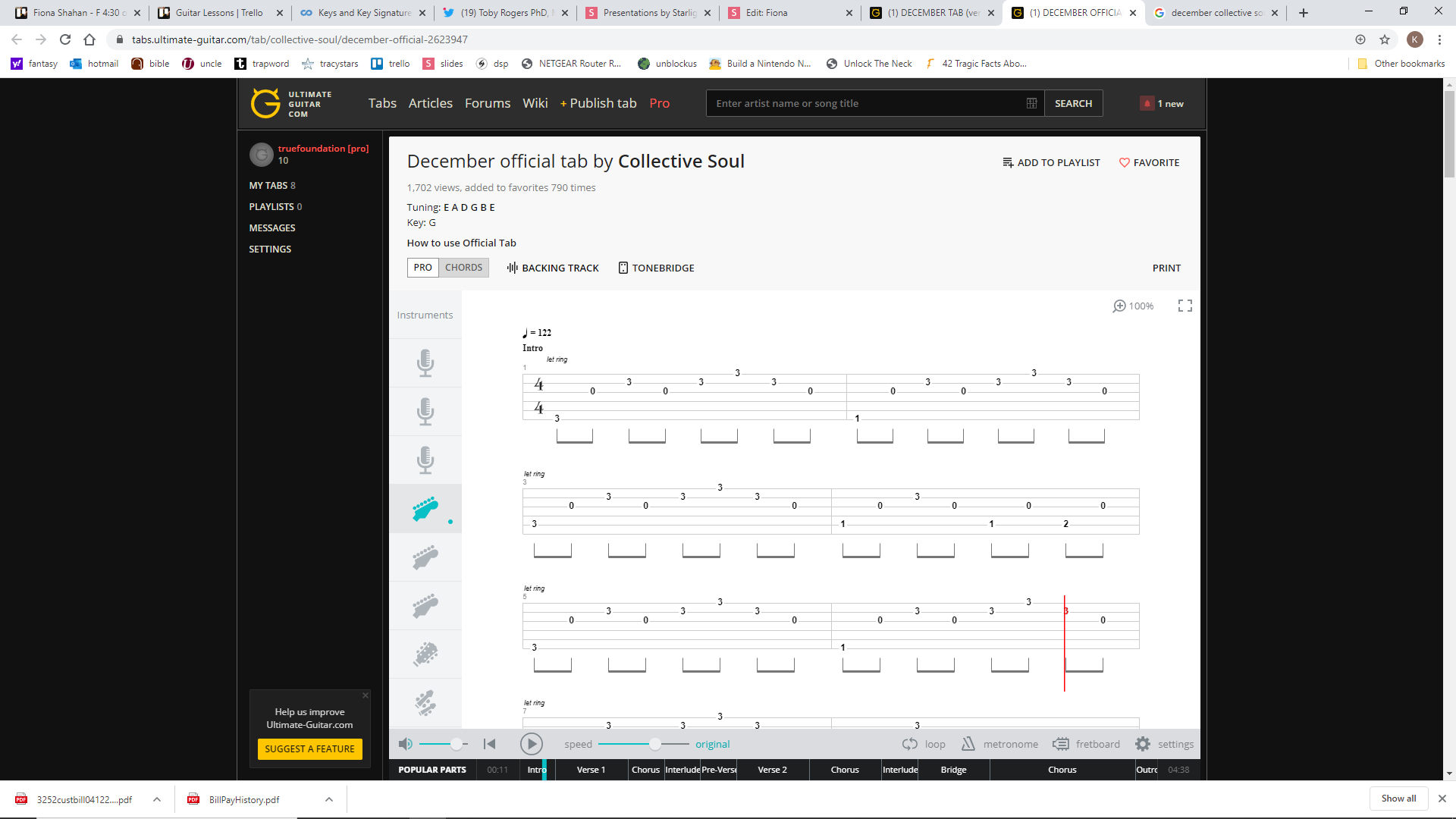Mute using the volume speaker icon

coord(406,744)
